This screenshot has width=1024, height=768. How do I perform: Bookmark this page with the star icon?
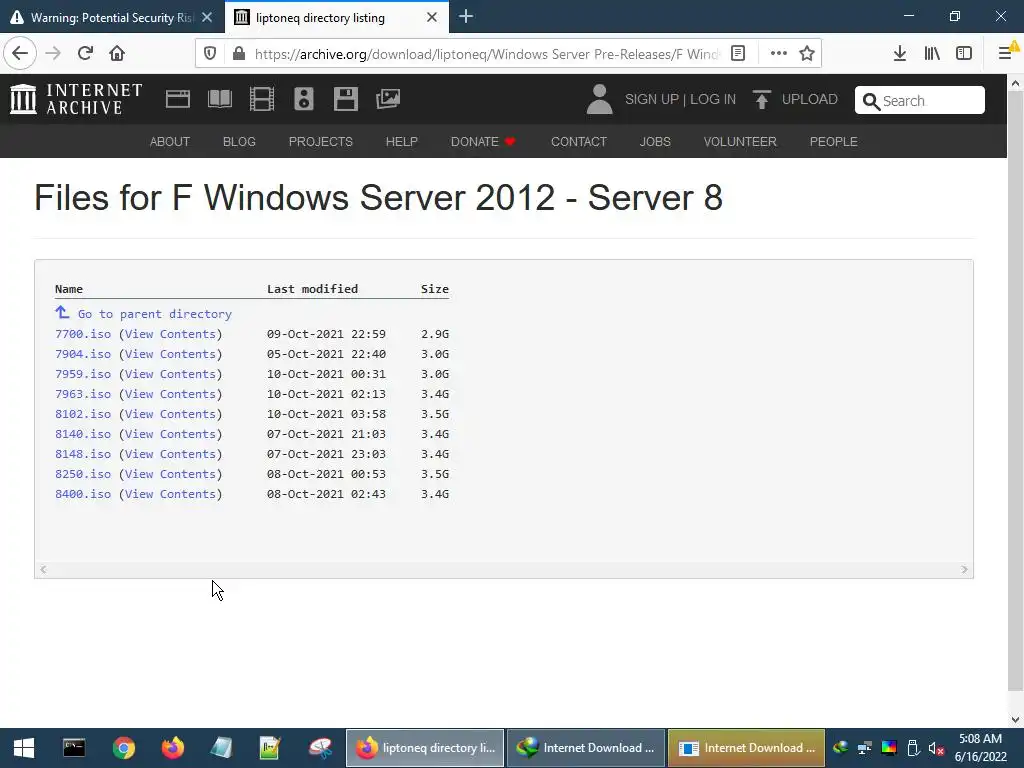click(807, 54)
